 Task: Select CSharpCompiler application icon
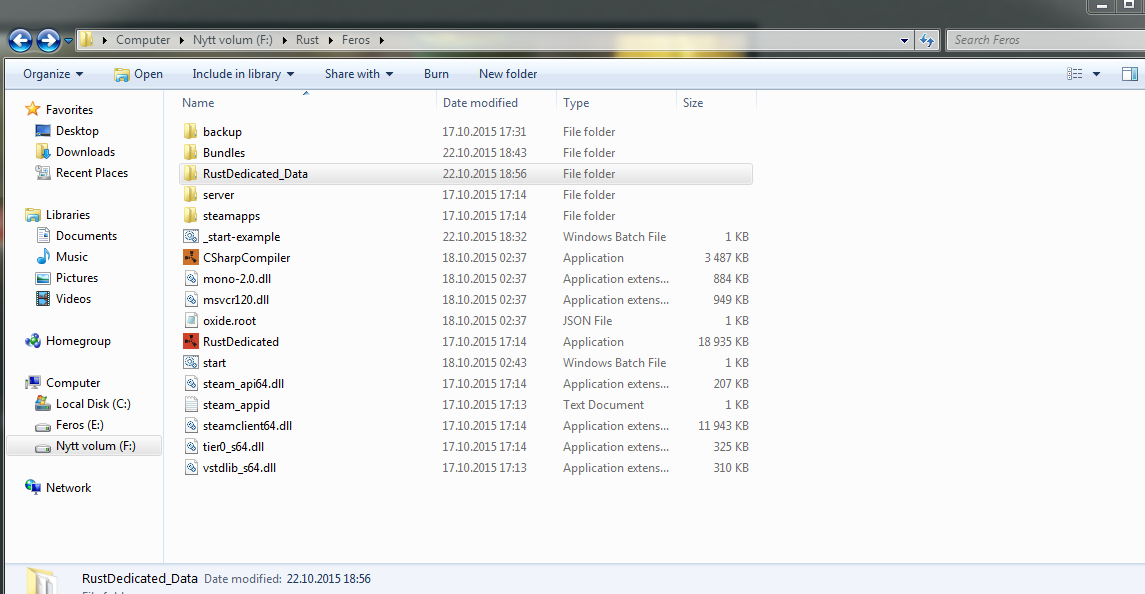pos(191,258)
